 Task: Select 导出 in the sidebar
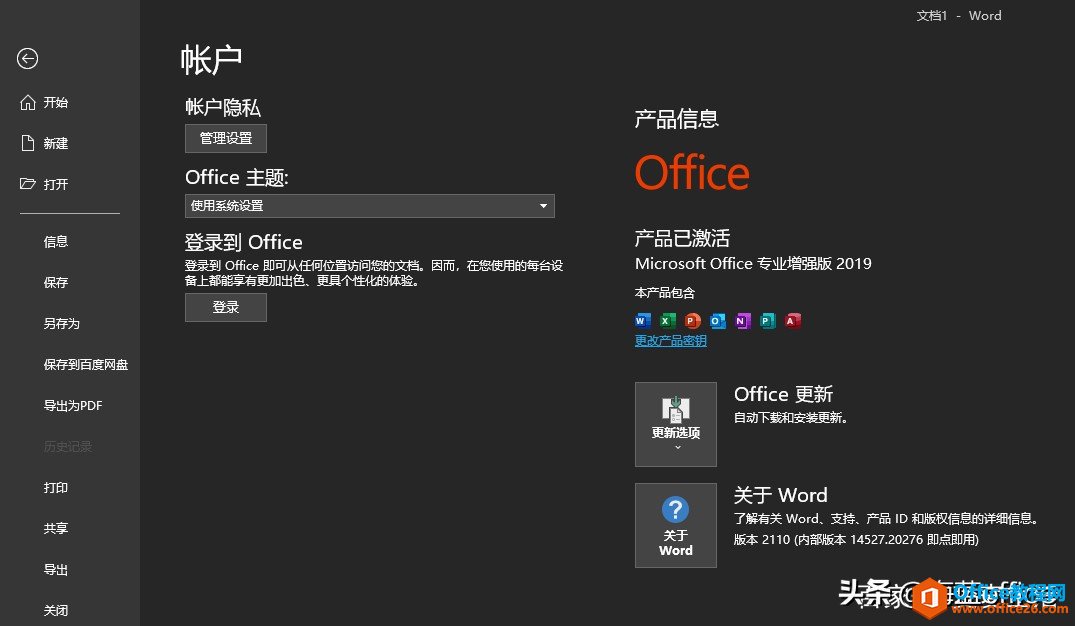tap(56, 570)
